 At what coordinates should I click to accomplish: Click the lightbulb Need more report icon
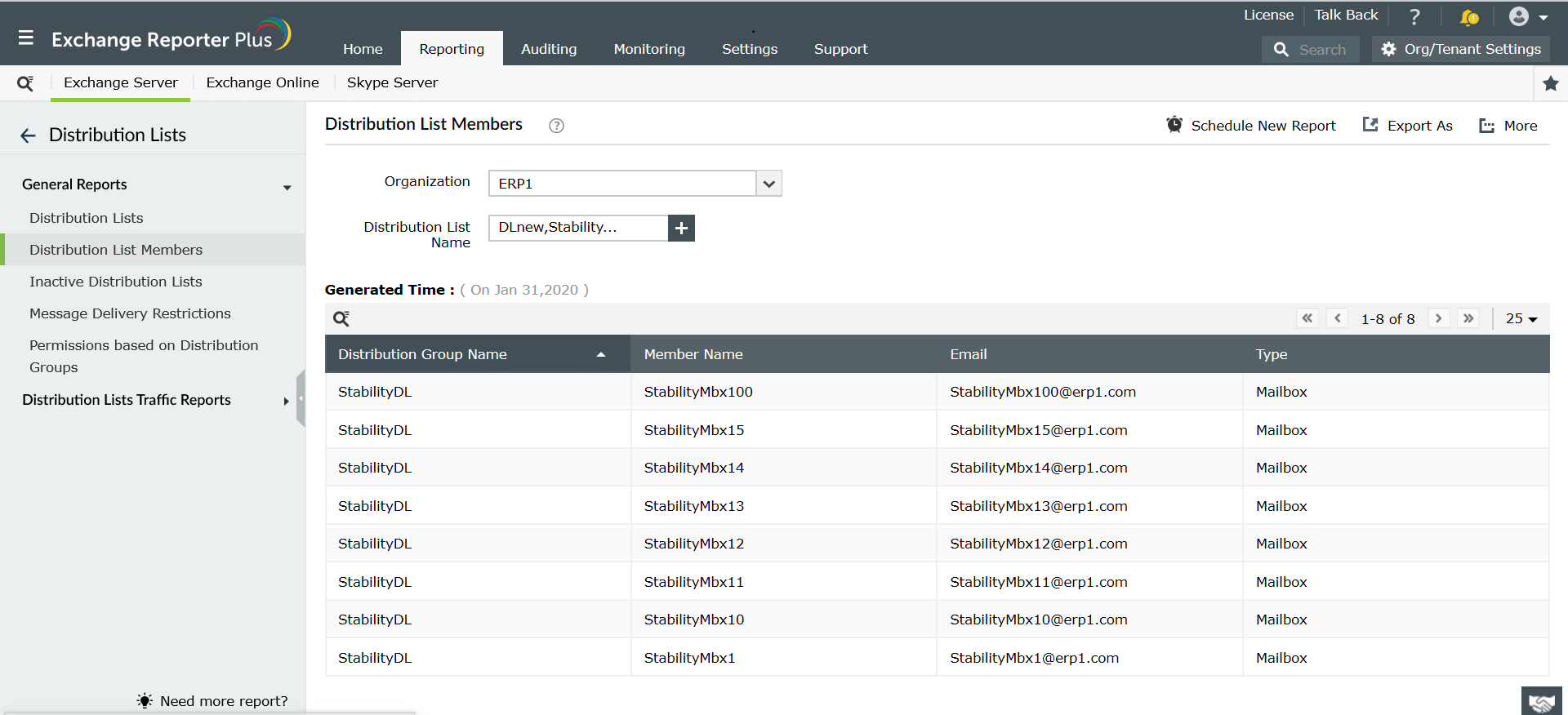point(145,700)
